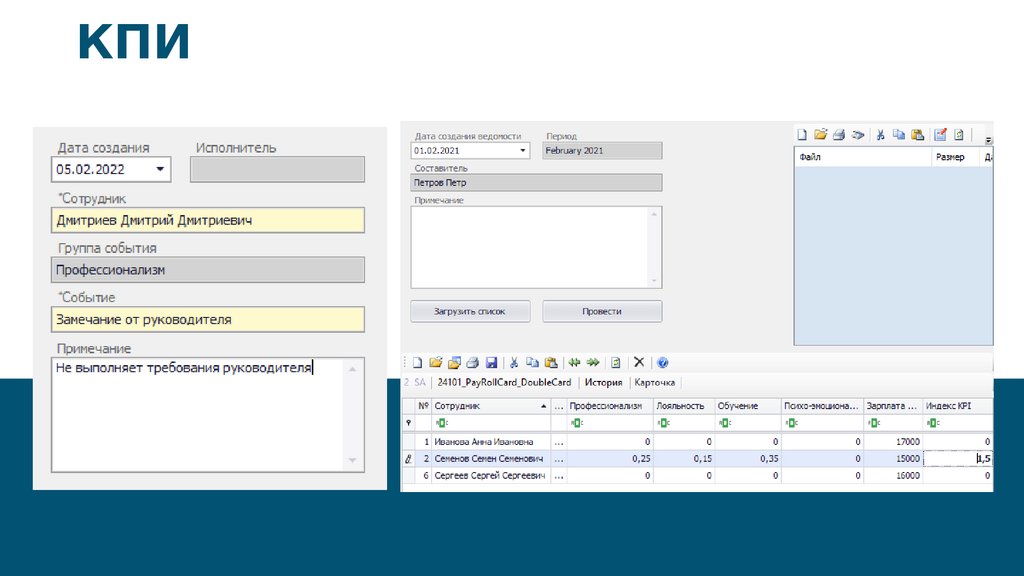Click Print icon in attachments toolbar
Viewport: 1024px width, 576px height.
click(839, 135)
